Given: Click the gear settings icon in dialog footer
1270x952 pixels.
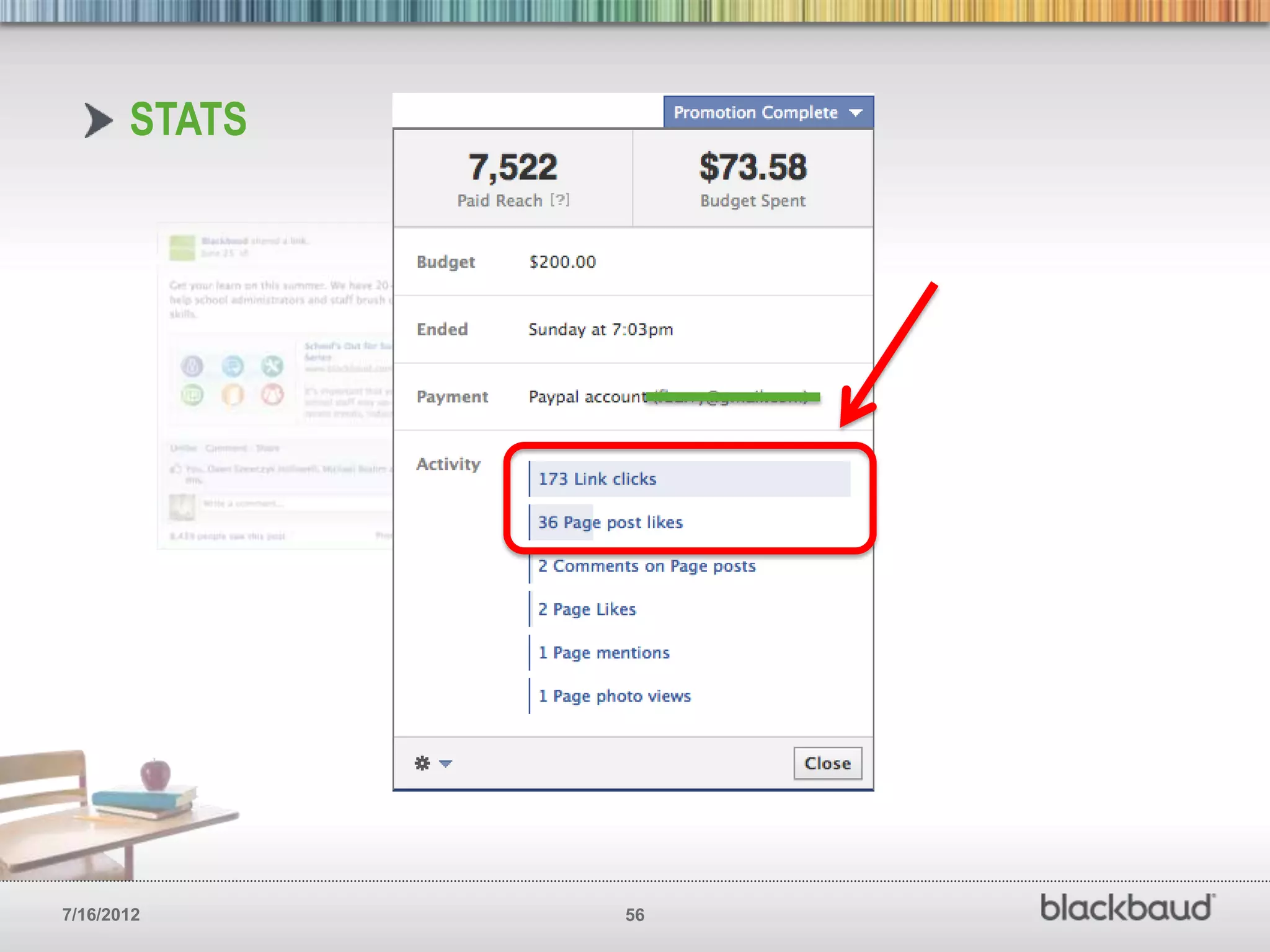Looking at the screenshot, I should coord(422,763).
